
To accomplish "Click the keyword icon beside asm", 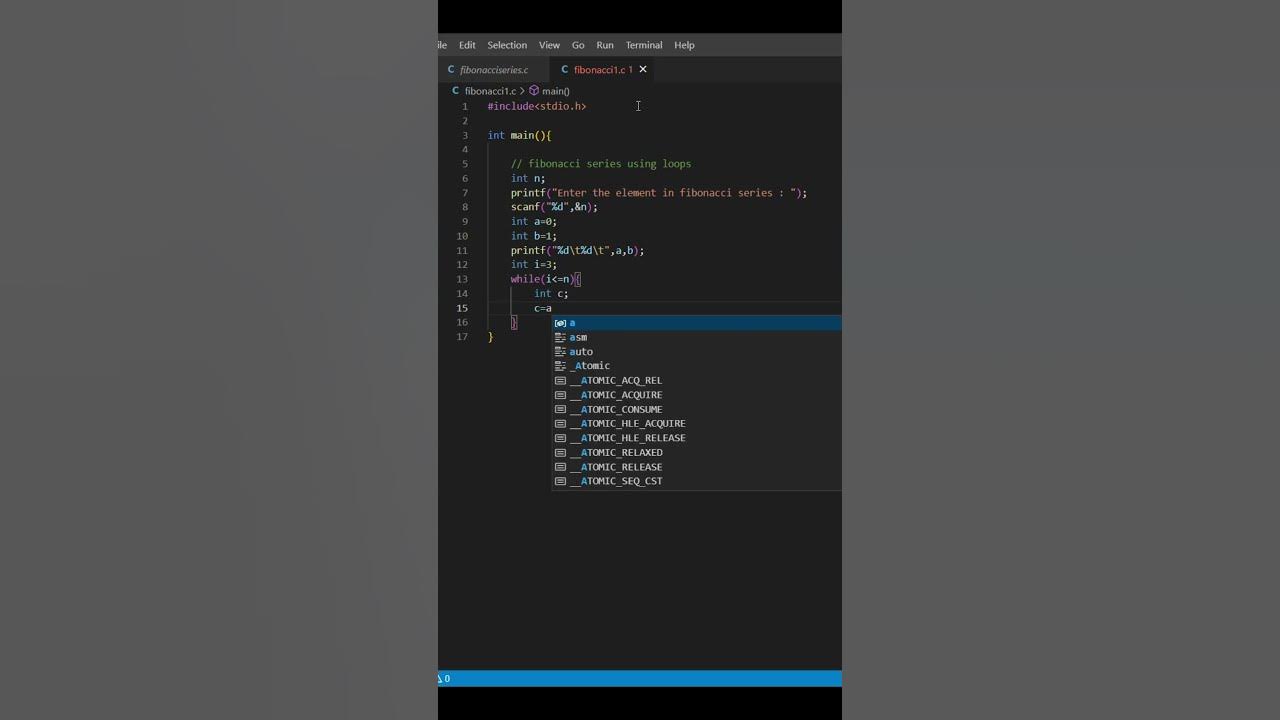I will (x=560, y=337).
